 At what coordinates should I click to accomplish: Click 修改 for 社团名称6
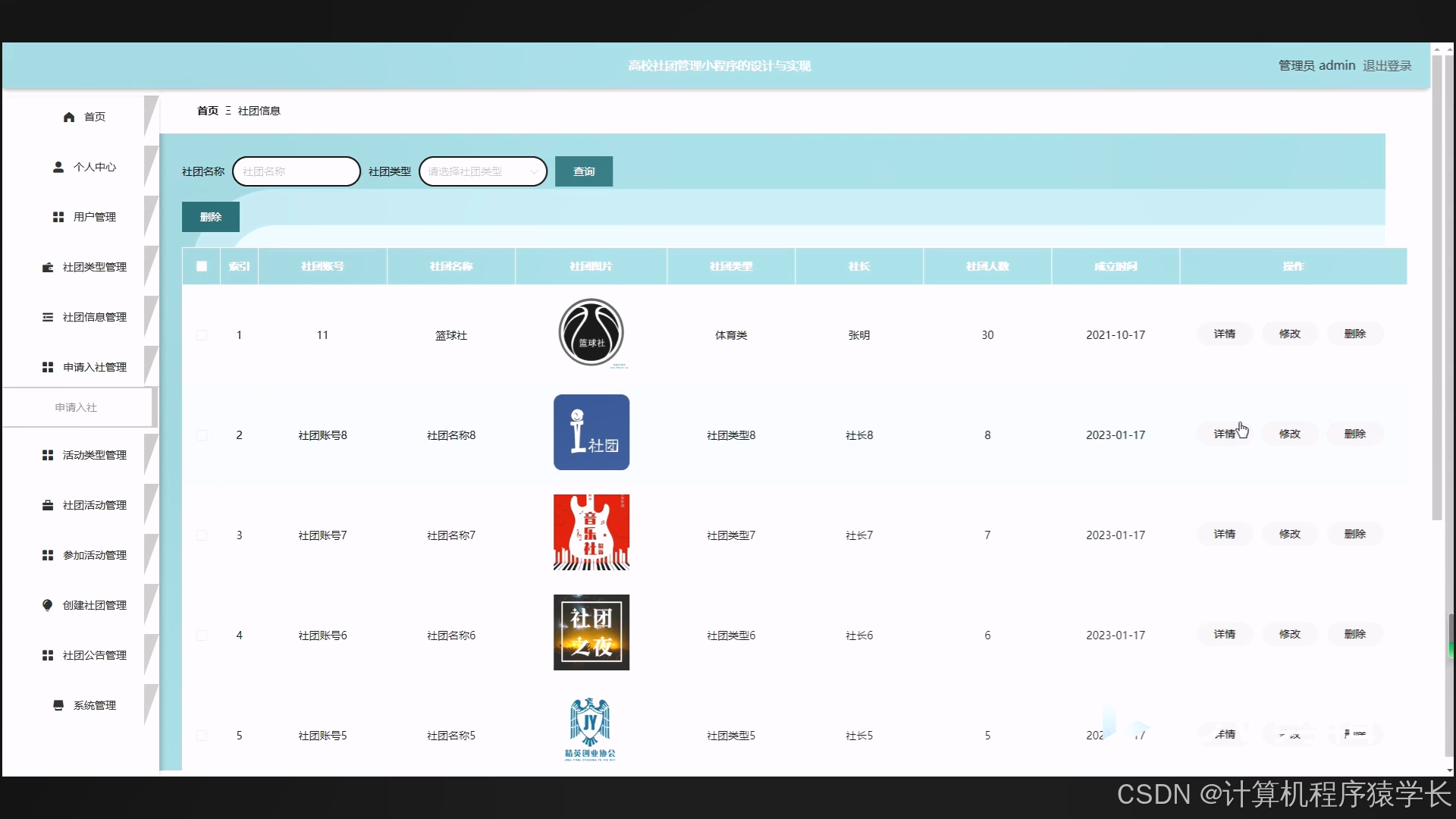click(x=1290, y=634)
